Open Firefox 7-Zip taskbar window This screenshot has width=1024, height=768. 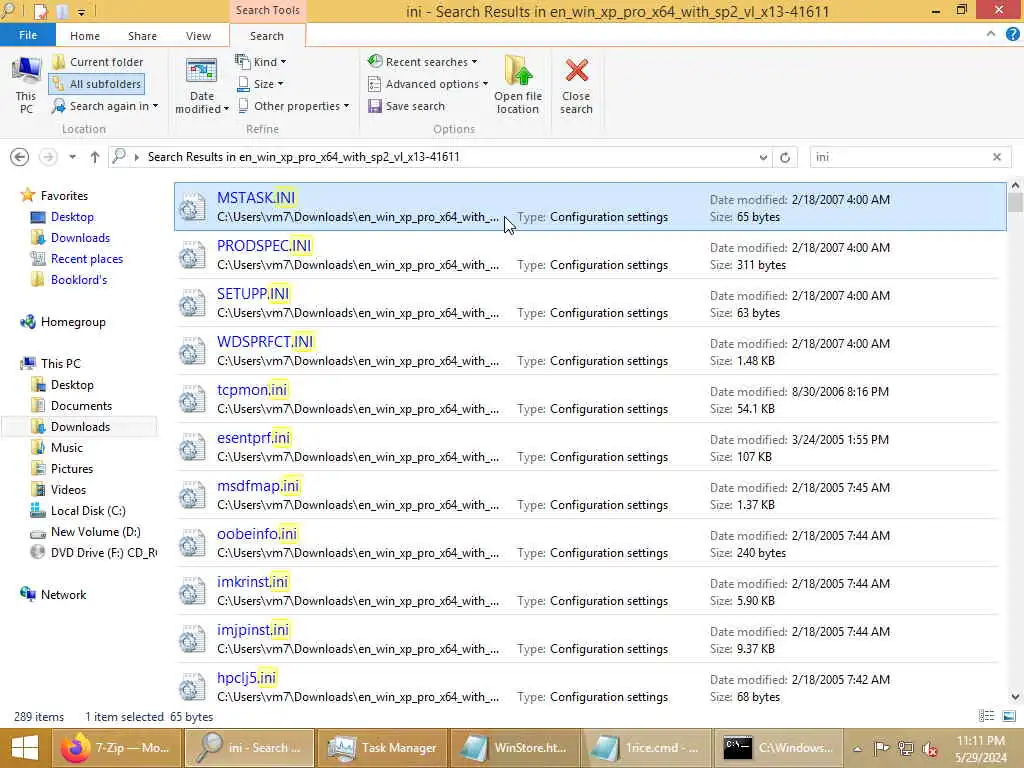pyautogui.click(x=116, y=748)
